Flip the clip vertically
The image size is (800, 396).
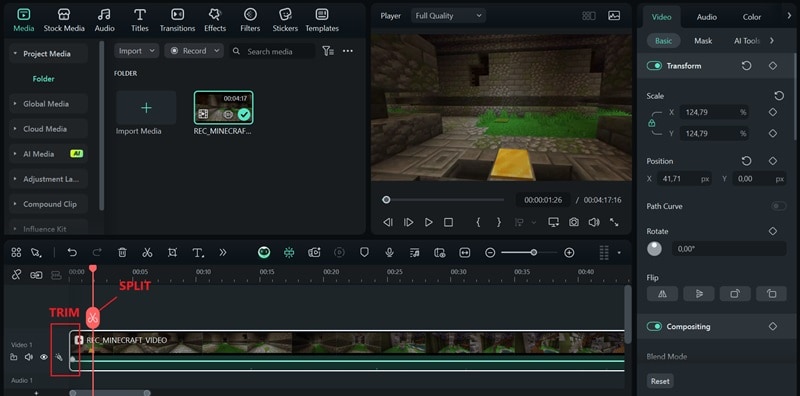[x=698, y=294]
